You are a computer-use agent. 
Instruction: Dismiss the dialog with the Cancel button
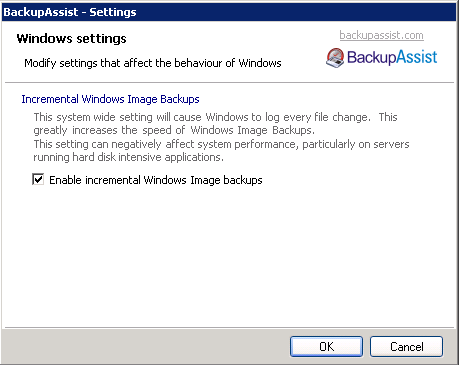407,347
